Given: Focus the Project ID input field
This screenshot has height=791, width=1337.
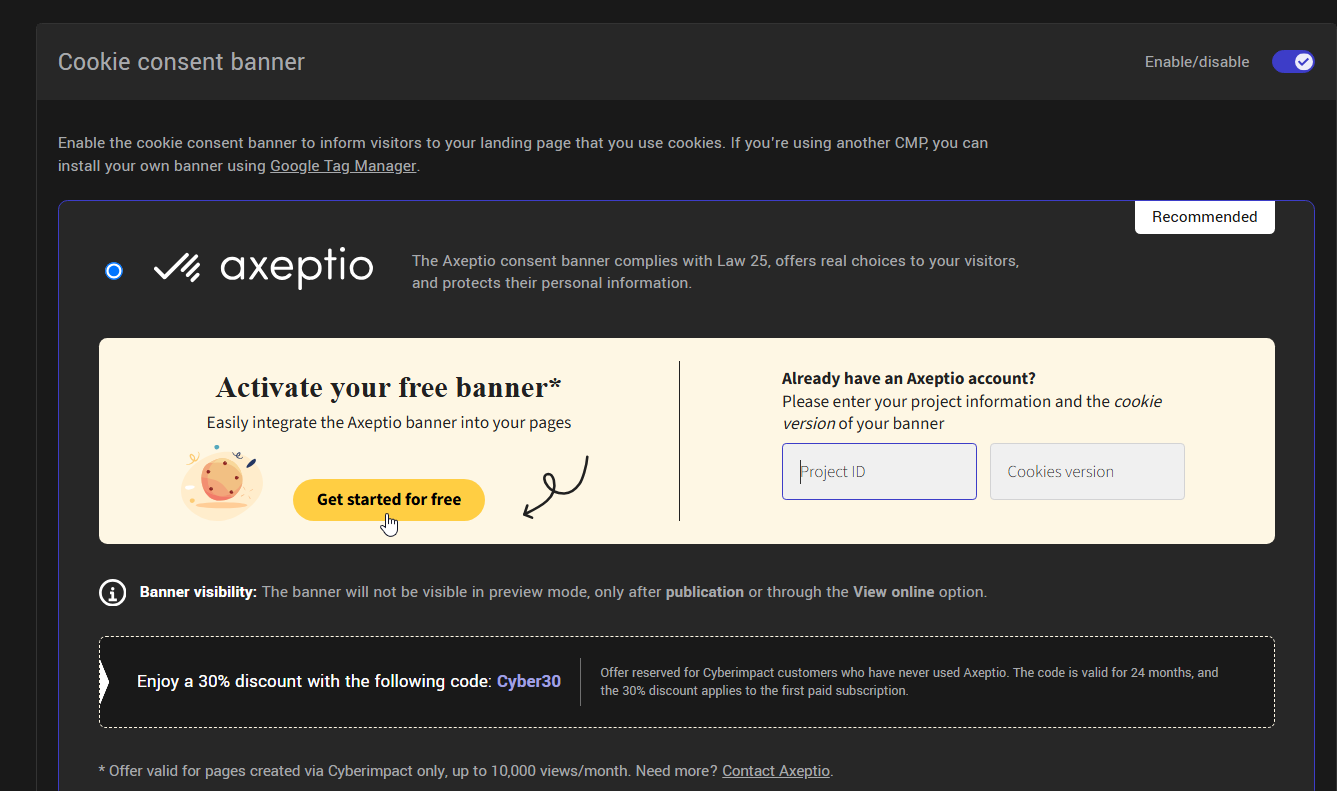Looking at the screenshot, I should (879, 472).
